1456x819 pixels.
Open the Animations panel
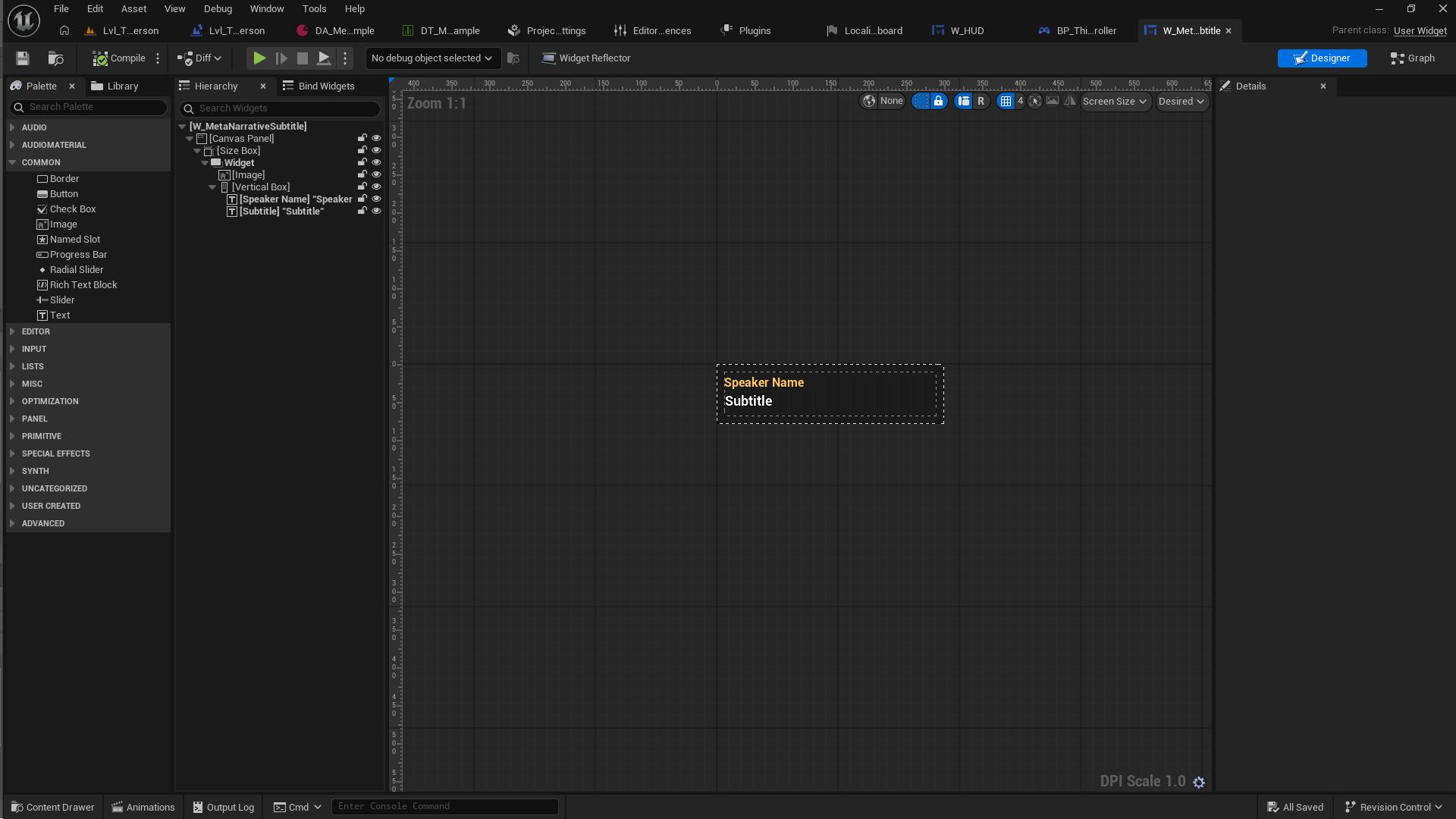(143, 806)
